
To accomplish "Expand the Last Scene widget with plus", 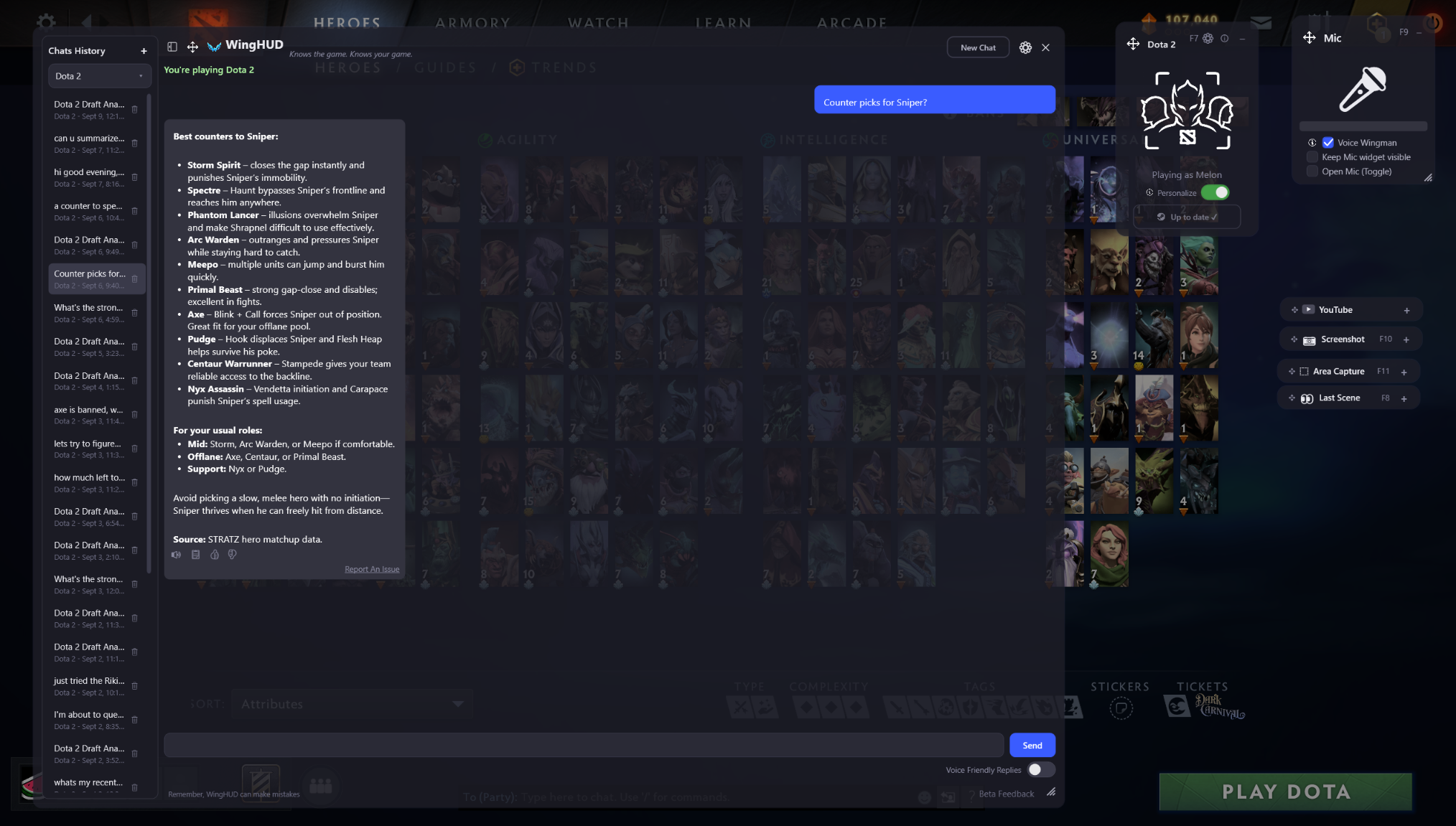I will coord(1404,399).
